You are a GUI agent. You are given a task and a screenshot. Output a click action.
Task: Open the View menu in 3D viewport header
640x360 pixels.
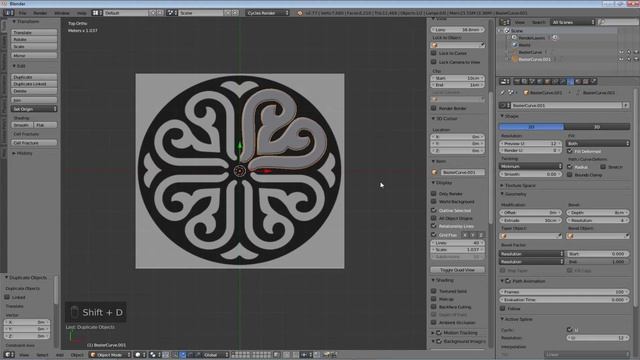point(24,355)
